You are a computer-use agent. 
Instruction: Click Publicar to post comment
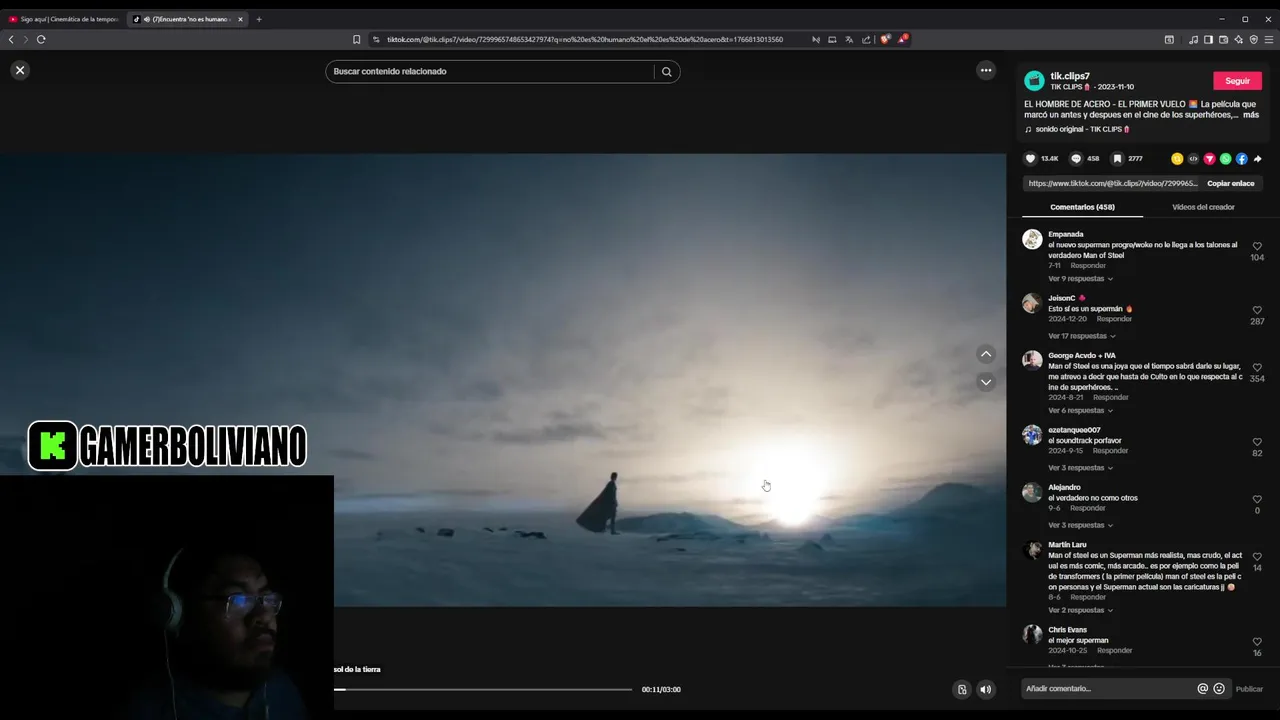click(1249, 689)
